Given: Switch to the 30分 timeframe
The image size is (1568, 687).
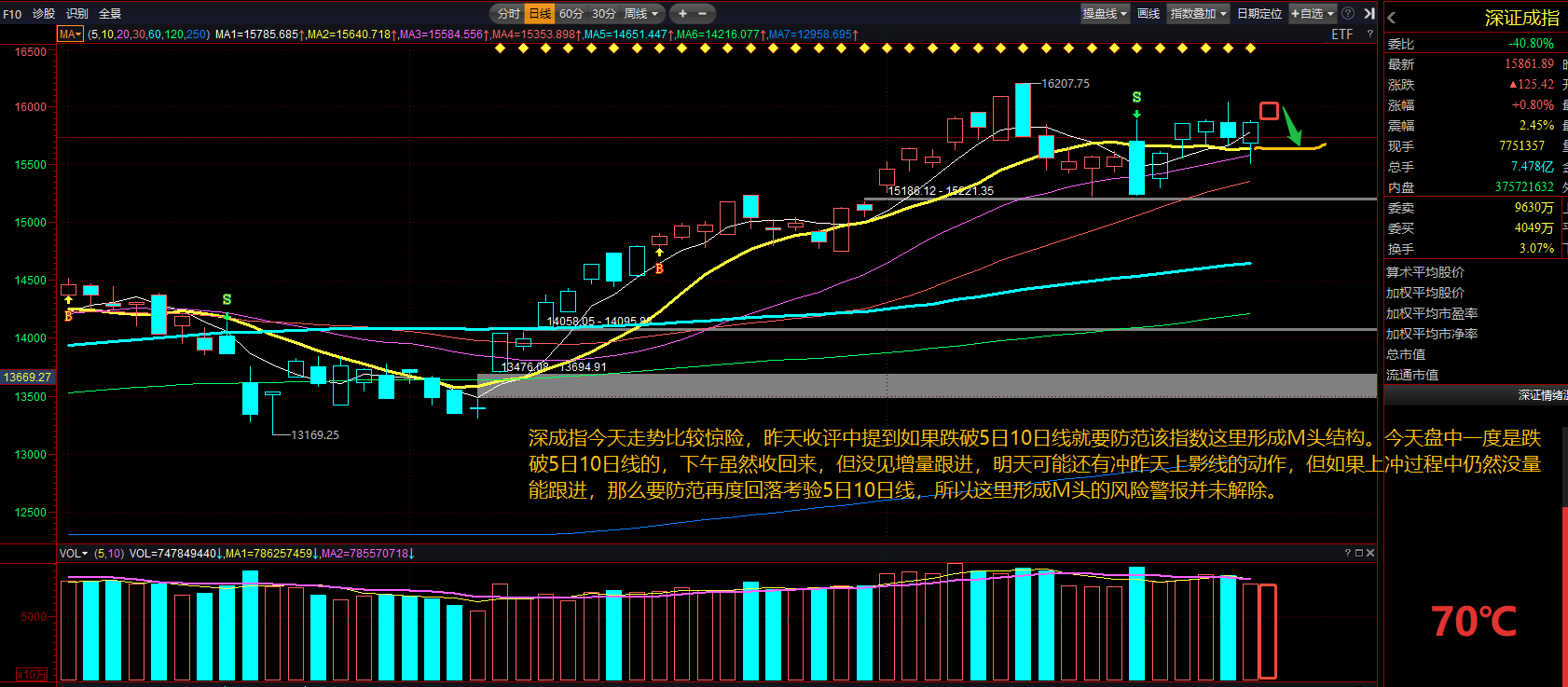Looking at the screenshot, I should click(x=604, y=13).
